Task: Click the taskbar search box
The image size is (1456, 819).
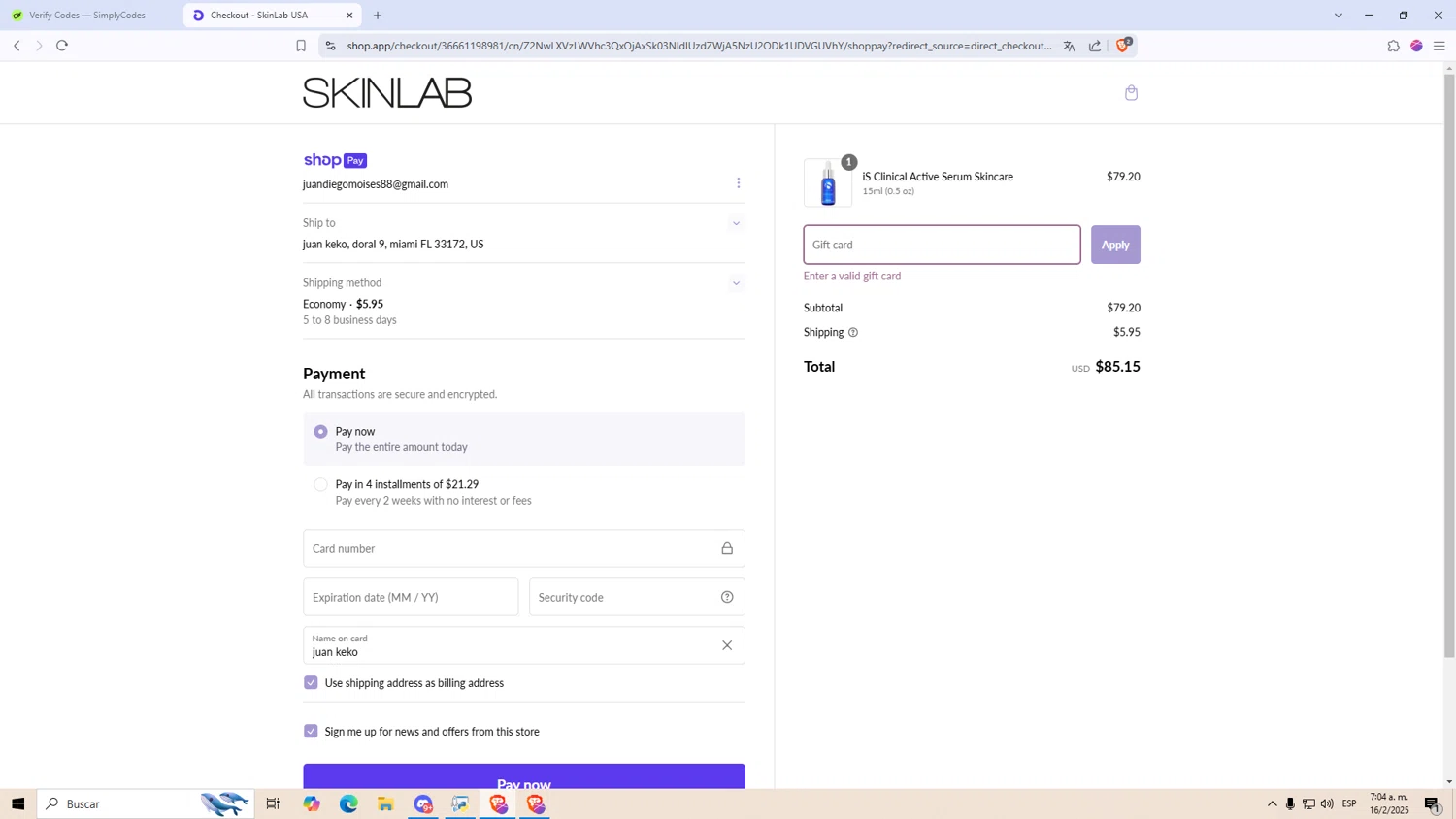Action: click(x=146, y=803)
